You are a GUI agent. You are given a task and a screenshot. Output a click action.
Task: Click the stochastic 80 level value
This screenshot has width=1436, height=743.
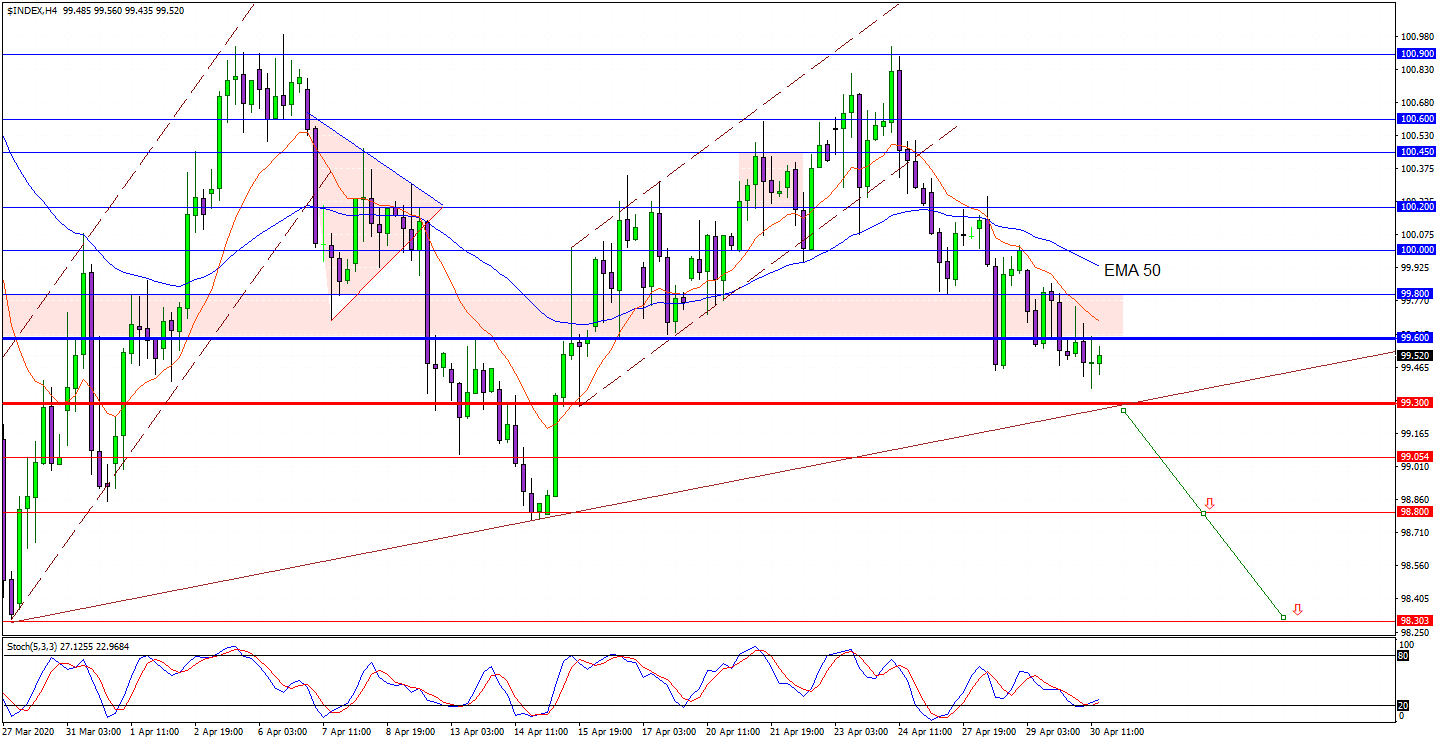[x=1402, y=656]
